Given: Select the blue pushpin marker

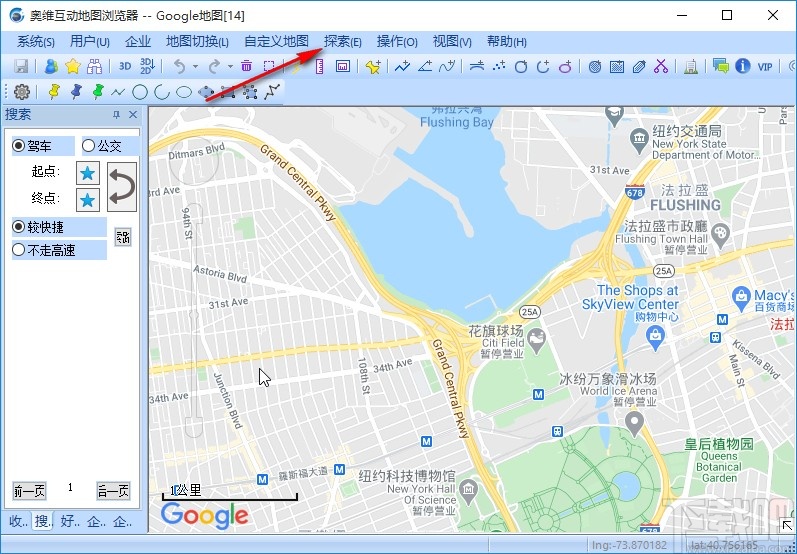Looking at the screenshot, I should [76, 91].
